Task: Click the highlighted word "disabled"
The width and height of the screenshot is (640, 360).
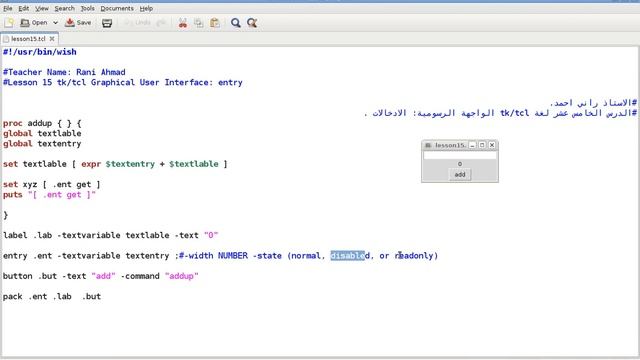Action: (350, 256)
